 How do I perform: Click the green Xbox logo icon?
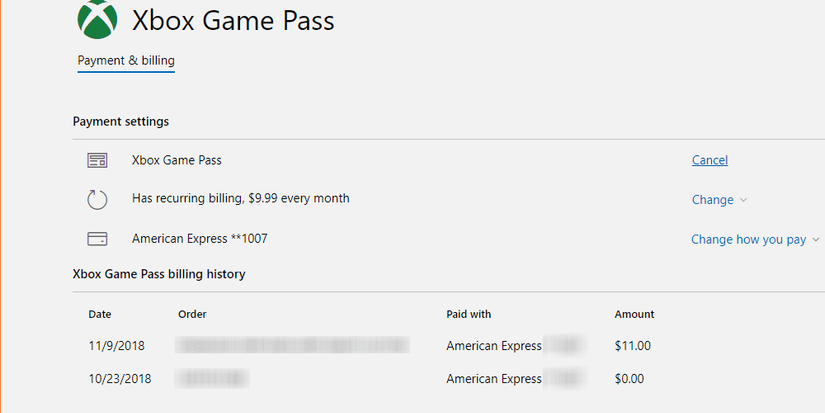click(97, 20)
